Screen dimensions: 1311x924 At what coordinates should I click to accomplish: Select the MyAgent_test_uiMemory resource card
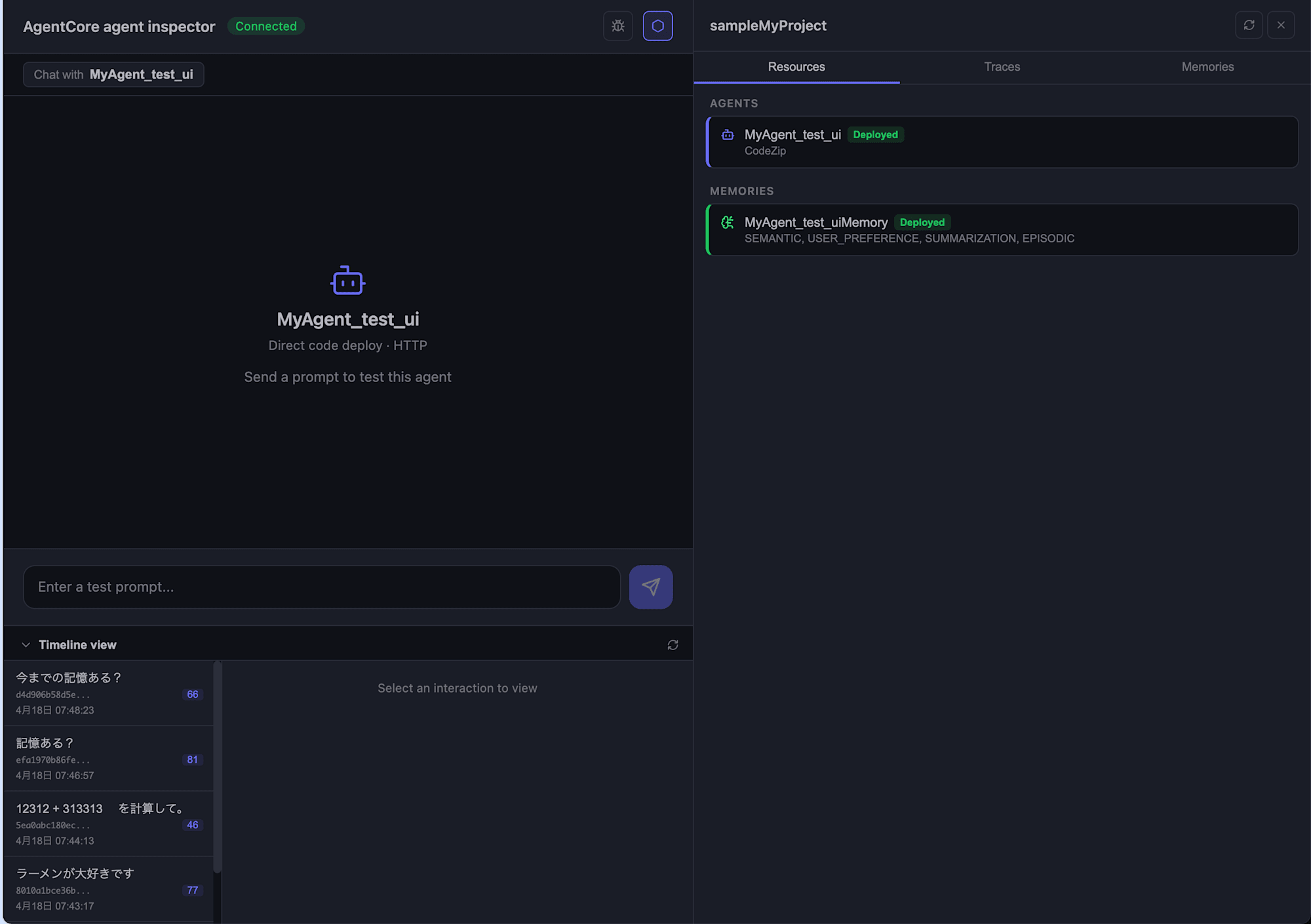pos(1002,230)
